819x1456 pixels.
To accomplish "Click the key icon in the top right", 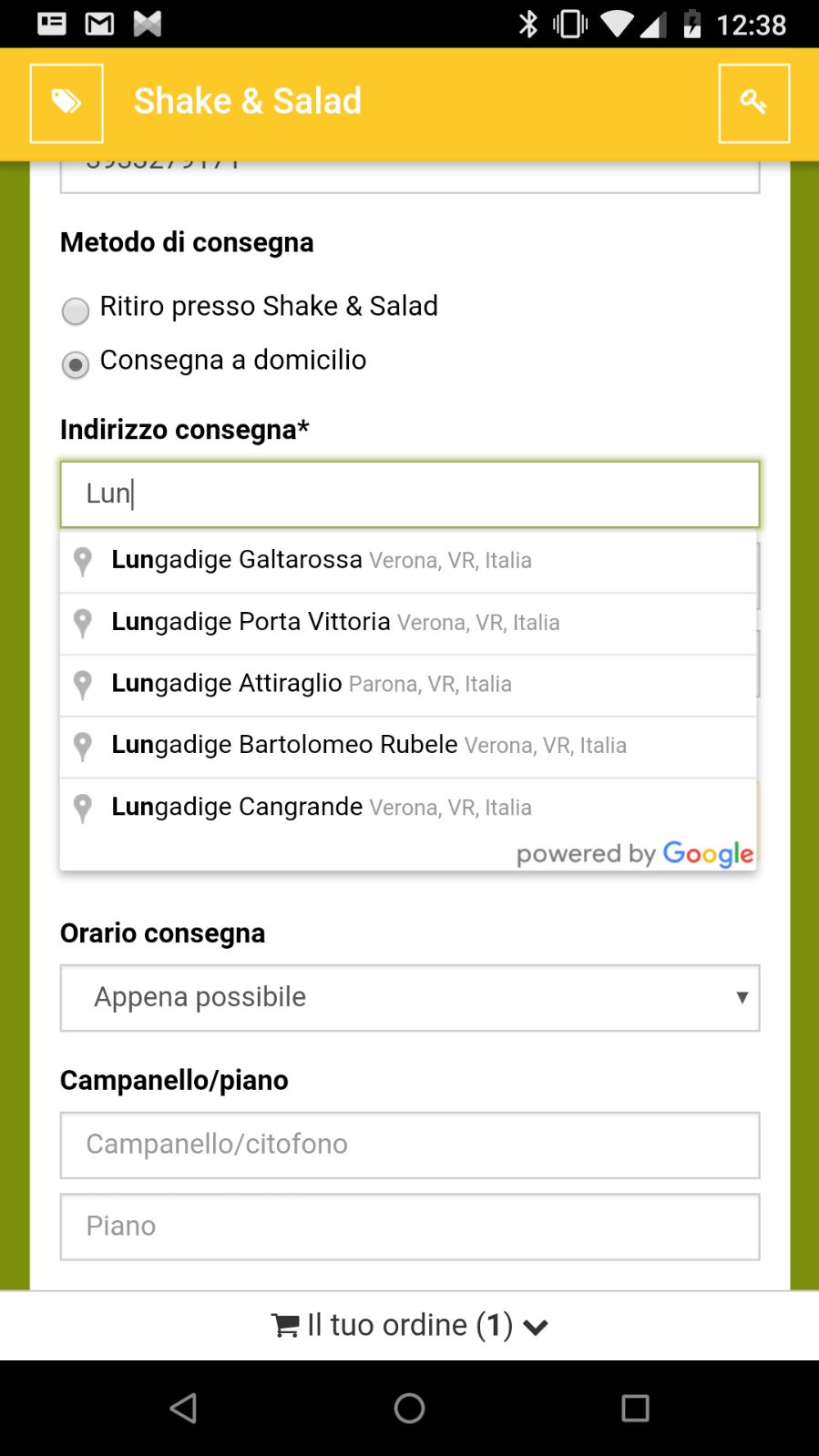I will (754, 102).
